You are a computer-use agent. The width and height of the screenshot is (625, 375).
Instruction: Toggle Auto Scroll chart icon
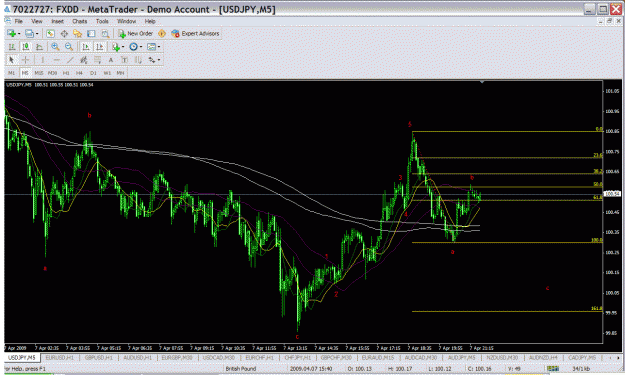coord(86,47)
